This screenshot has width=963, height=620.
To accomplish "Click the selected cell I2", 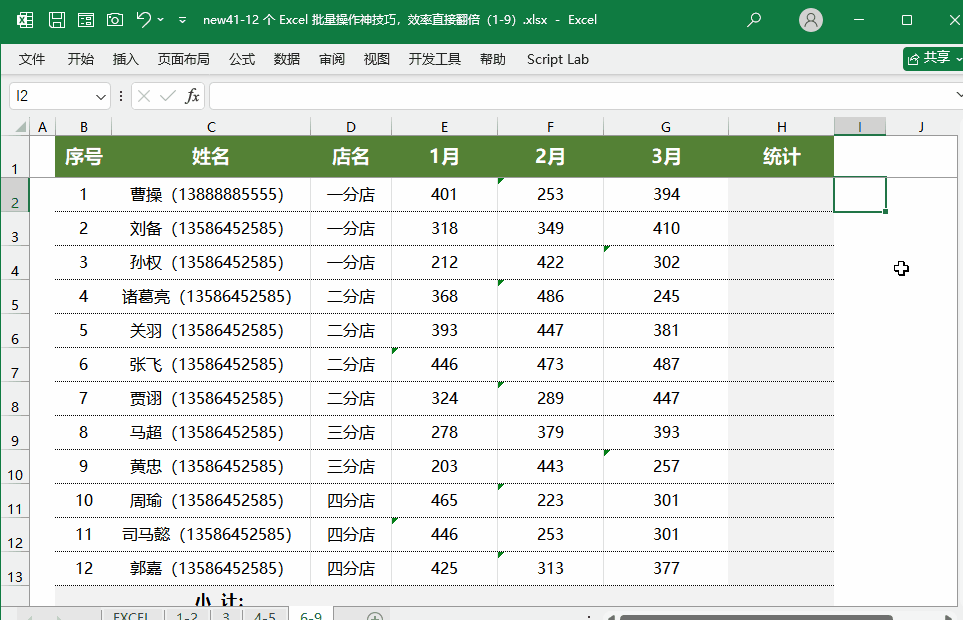I will click(860, 195).
